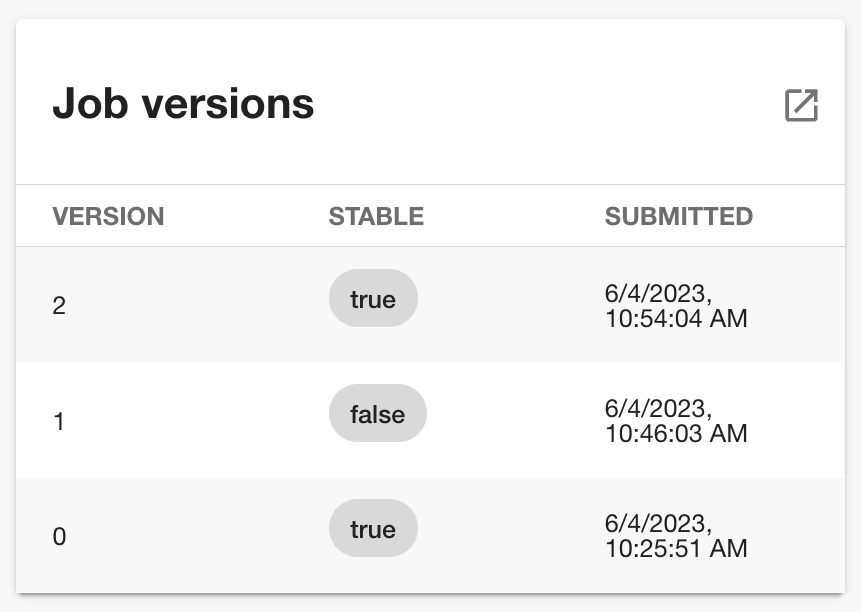
Task: Click the 10:46:03 AM submitted timestamp
Action: click(676, 433)
